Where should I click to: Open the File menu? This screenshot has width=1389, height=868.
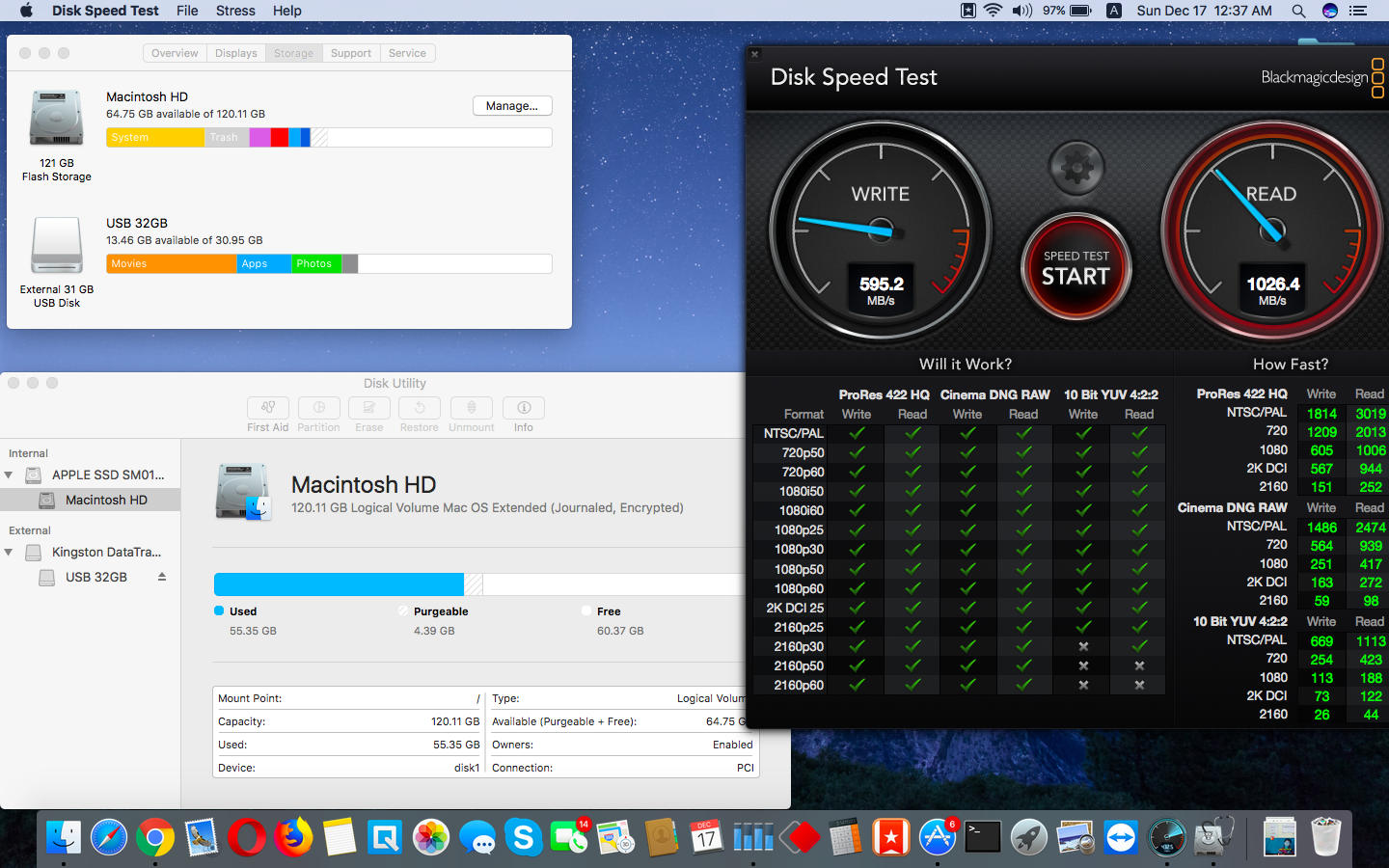pos(187,11)
